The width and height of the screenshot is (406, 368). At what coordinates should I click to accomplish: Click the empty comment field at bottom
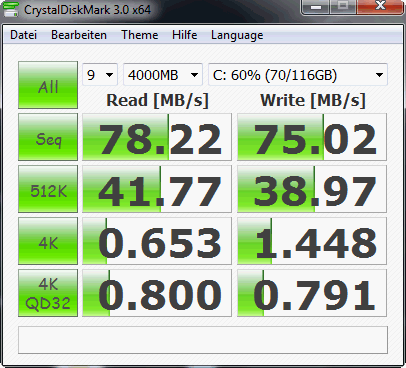[203, 340]
